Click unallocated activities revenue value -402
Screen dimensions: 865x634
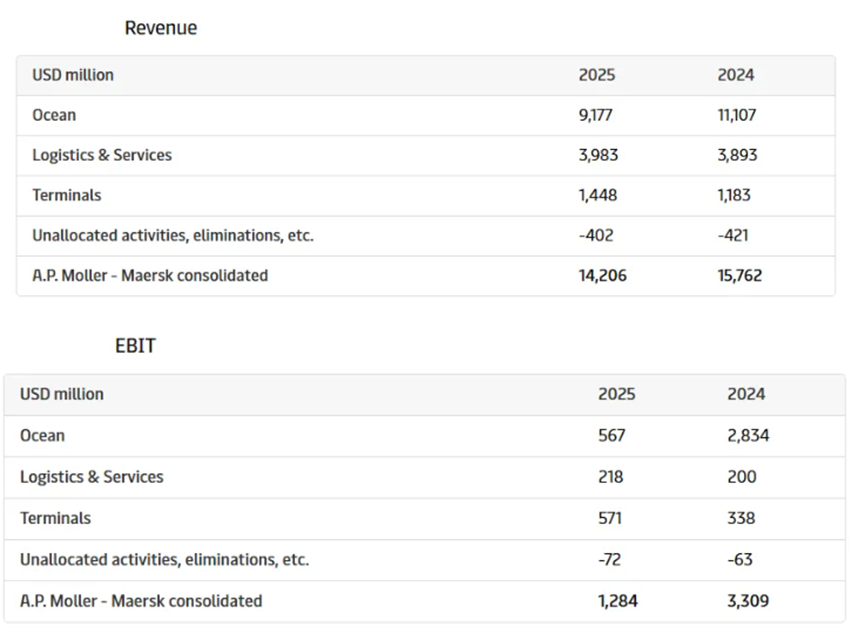tap(596, 235)
